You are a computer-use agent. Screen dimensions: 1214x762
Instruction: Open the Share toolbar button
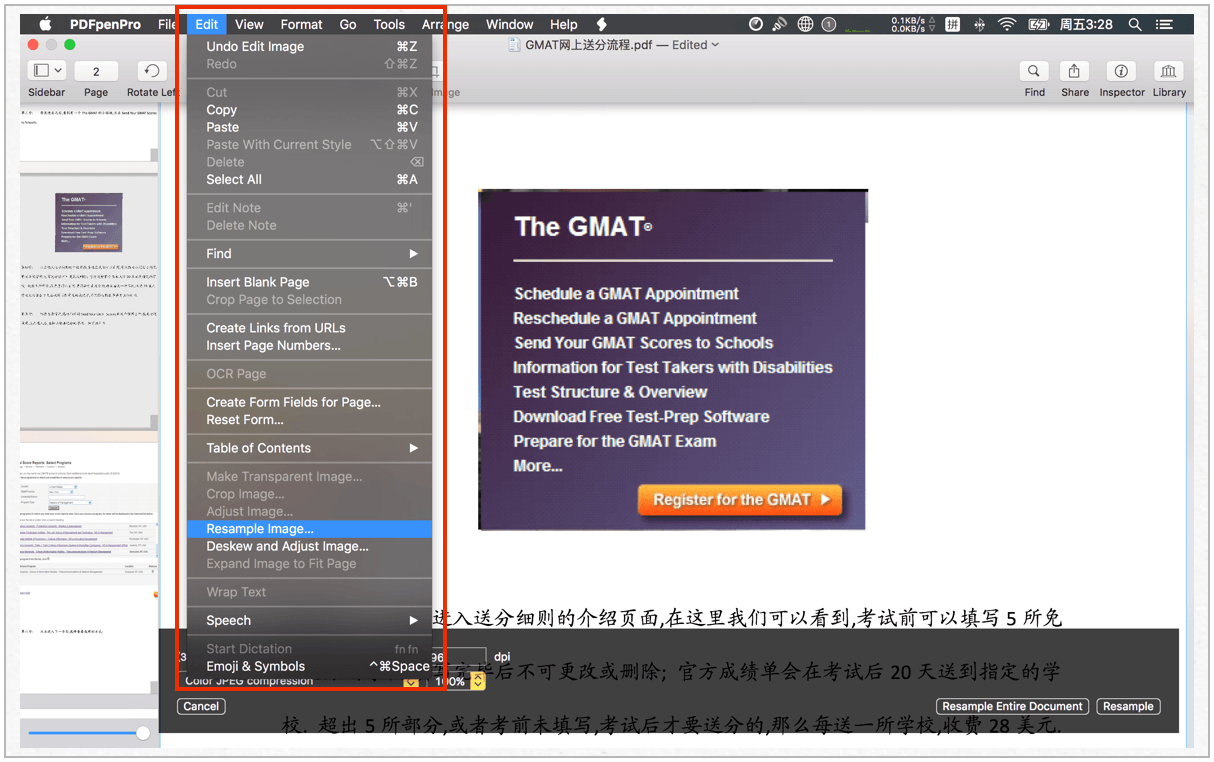tap(1075, 71)
